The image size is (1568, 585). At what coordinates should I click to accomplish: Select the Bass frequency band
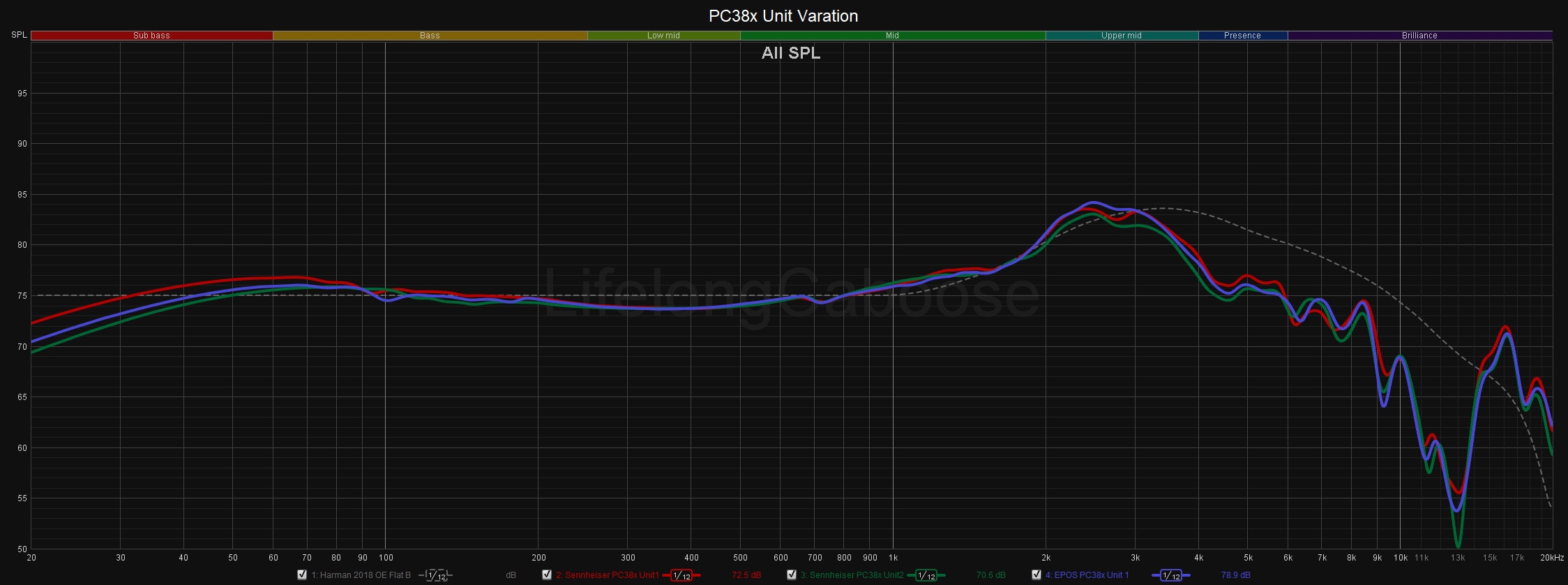430,36
